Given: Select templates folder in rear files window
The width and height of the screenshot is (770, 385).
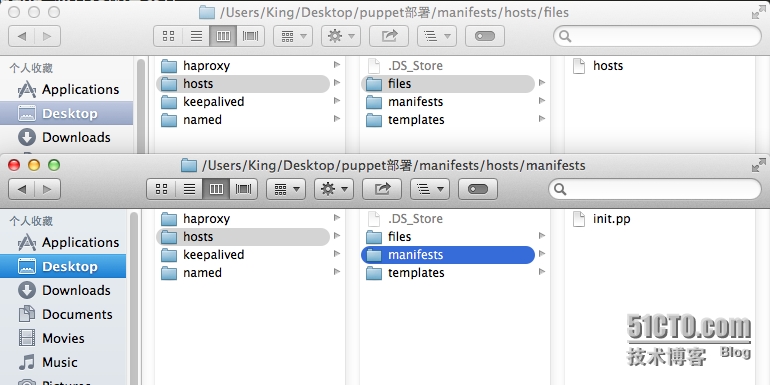Looking at the screenshot, I should [x=448, y=120].
